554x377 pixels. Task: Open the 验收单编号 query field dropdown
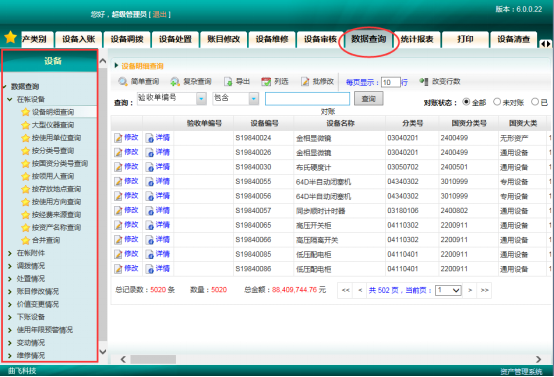click(x=201, y=99)
